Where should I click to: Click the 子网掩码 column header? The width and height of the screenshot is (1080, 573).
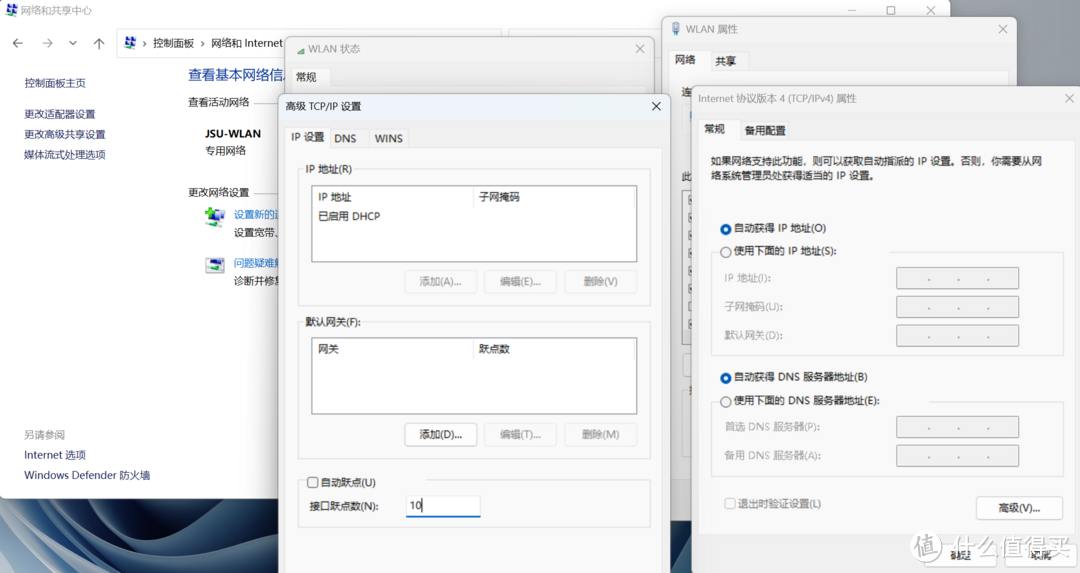pos(499,197)
